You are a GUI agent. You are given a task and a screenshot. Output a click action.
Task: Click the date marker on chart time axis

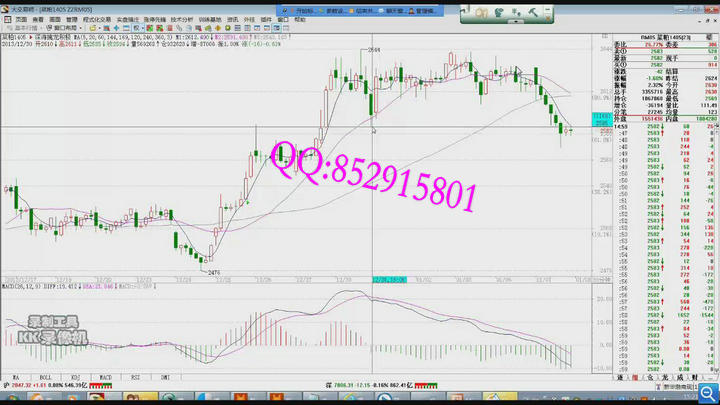(388, 280)
